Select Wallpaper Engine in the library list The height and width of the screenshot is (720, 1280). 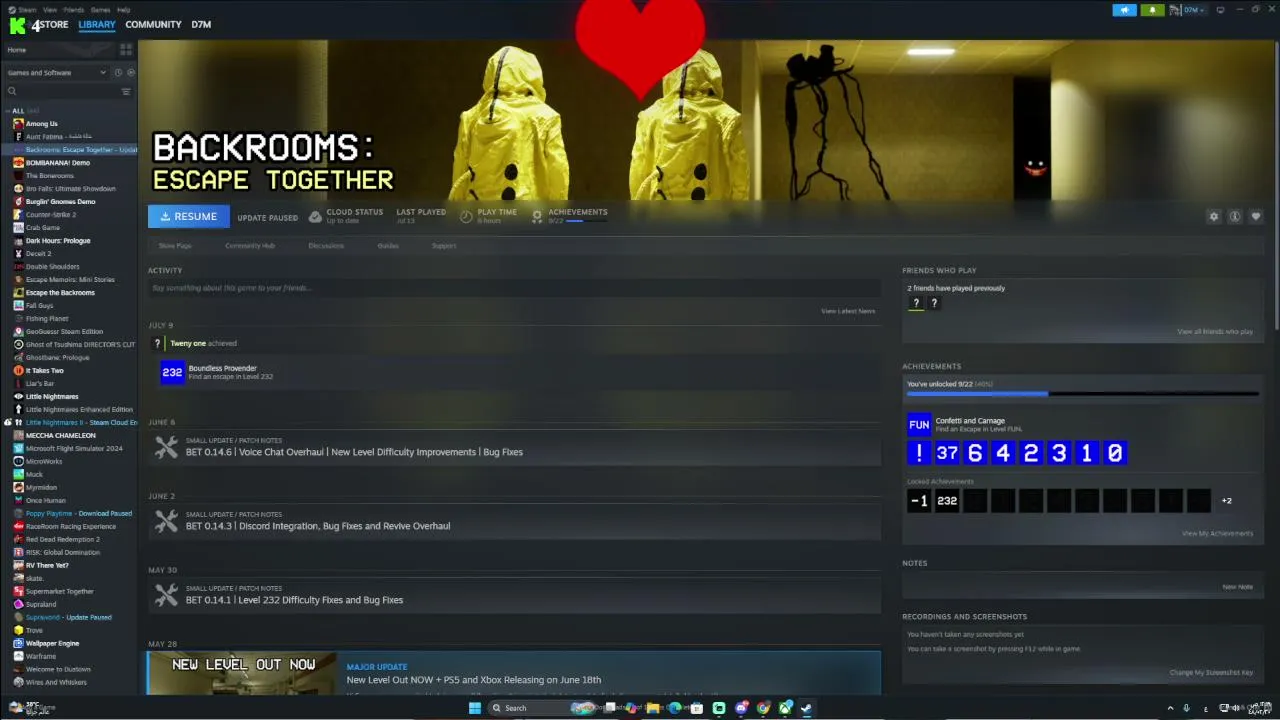point(52,644)
